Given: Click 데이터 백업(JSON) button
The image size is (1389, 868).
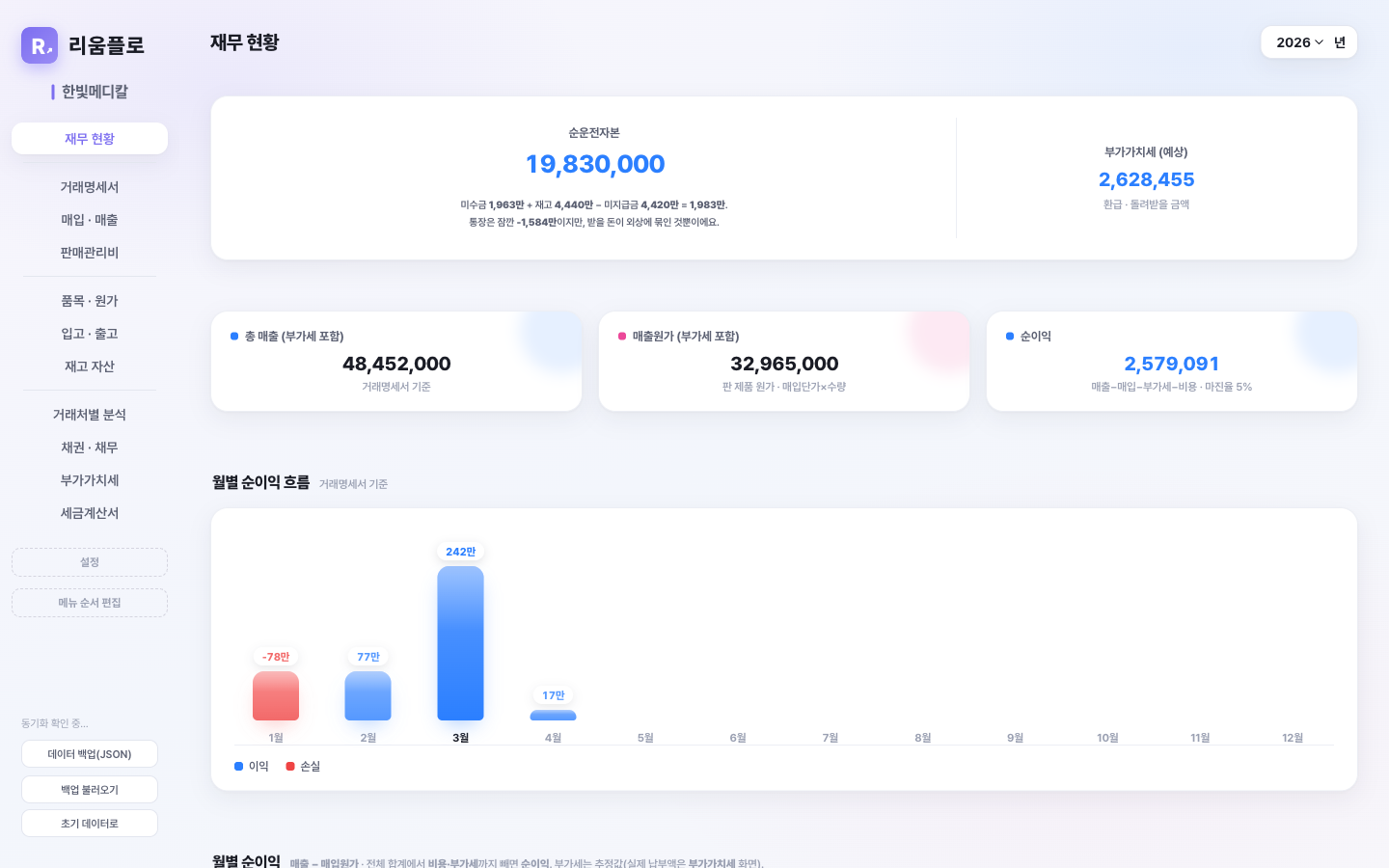Looking at the screenshot, I should 90,754.
